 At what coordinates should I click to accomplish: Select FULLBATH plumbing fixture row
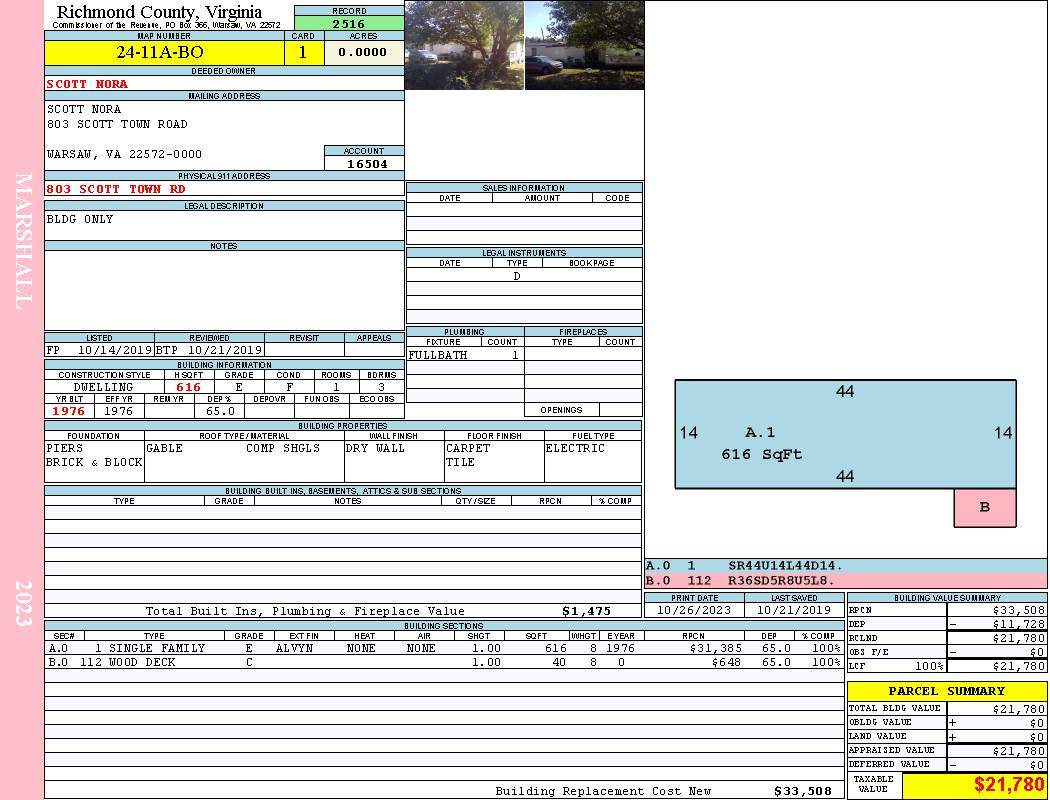coord(464,355)
